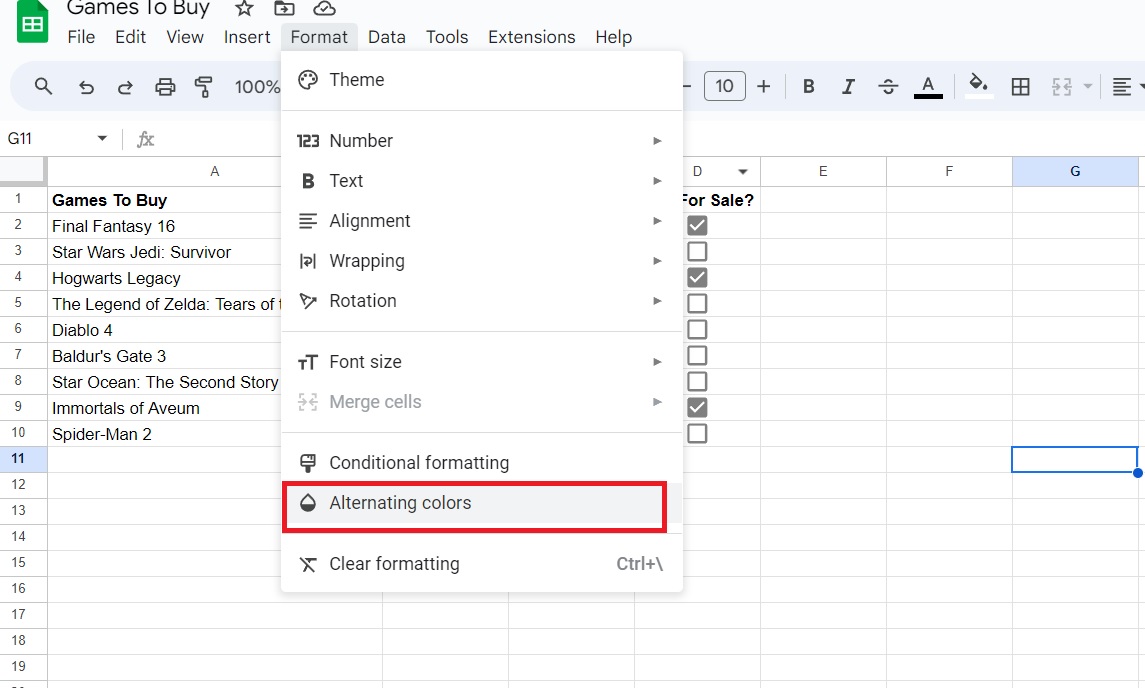Click the search magnifier icon in toolbar

click(43, 86)
